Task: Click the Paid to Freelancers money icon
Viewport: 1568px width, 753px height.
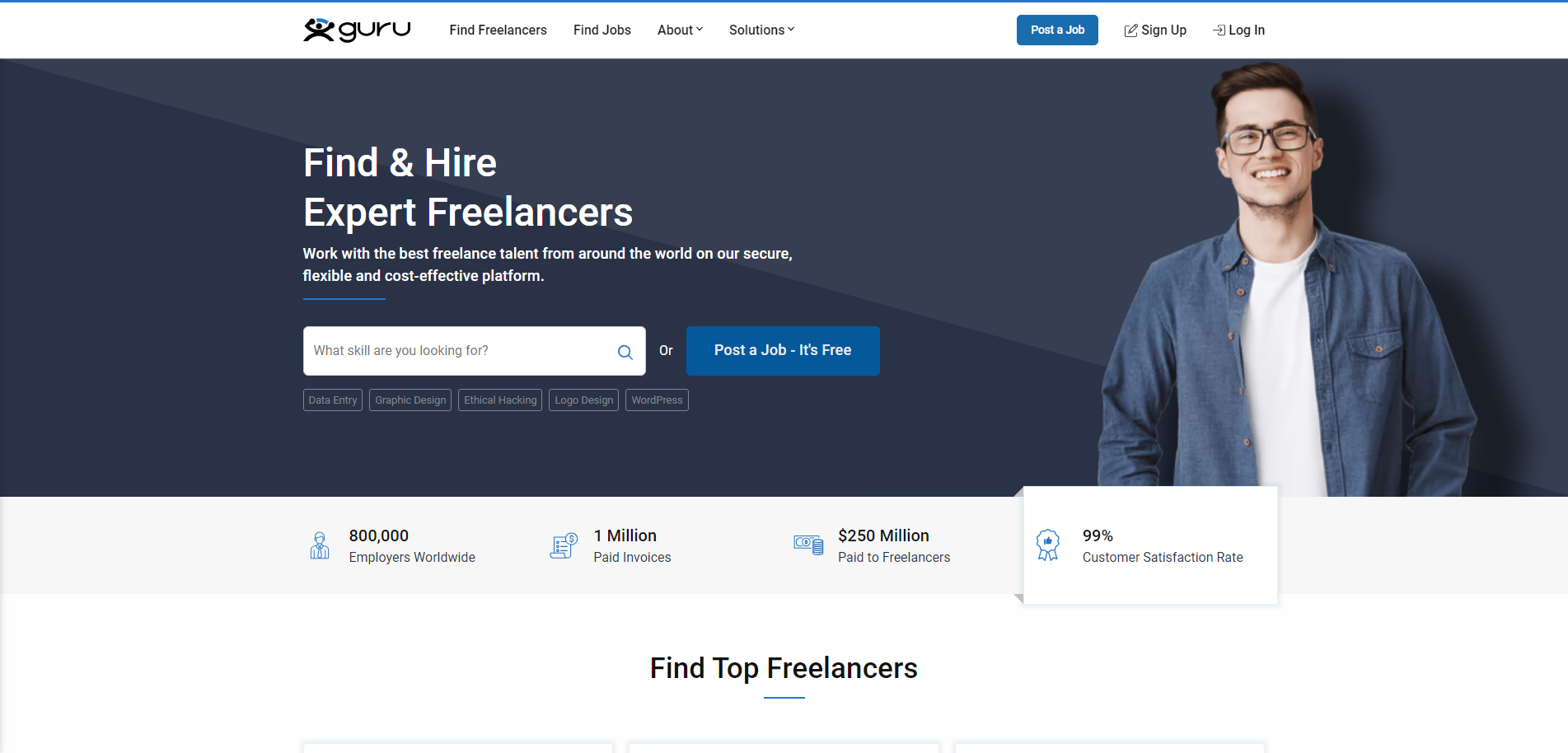Action: pos(808,545)
